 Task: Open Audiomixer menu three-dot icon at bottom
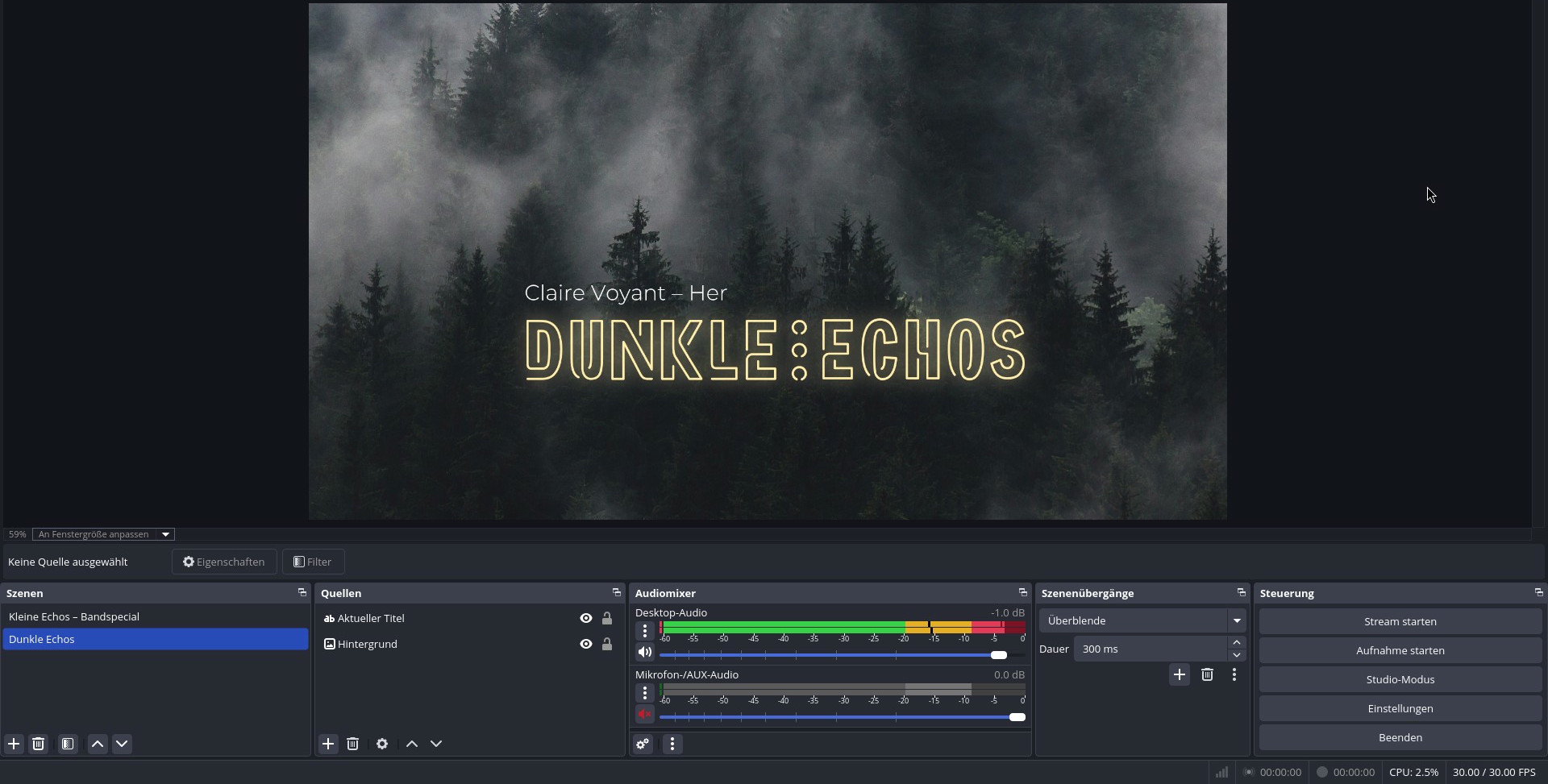[672, 744]
